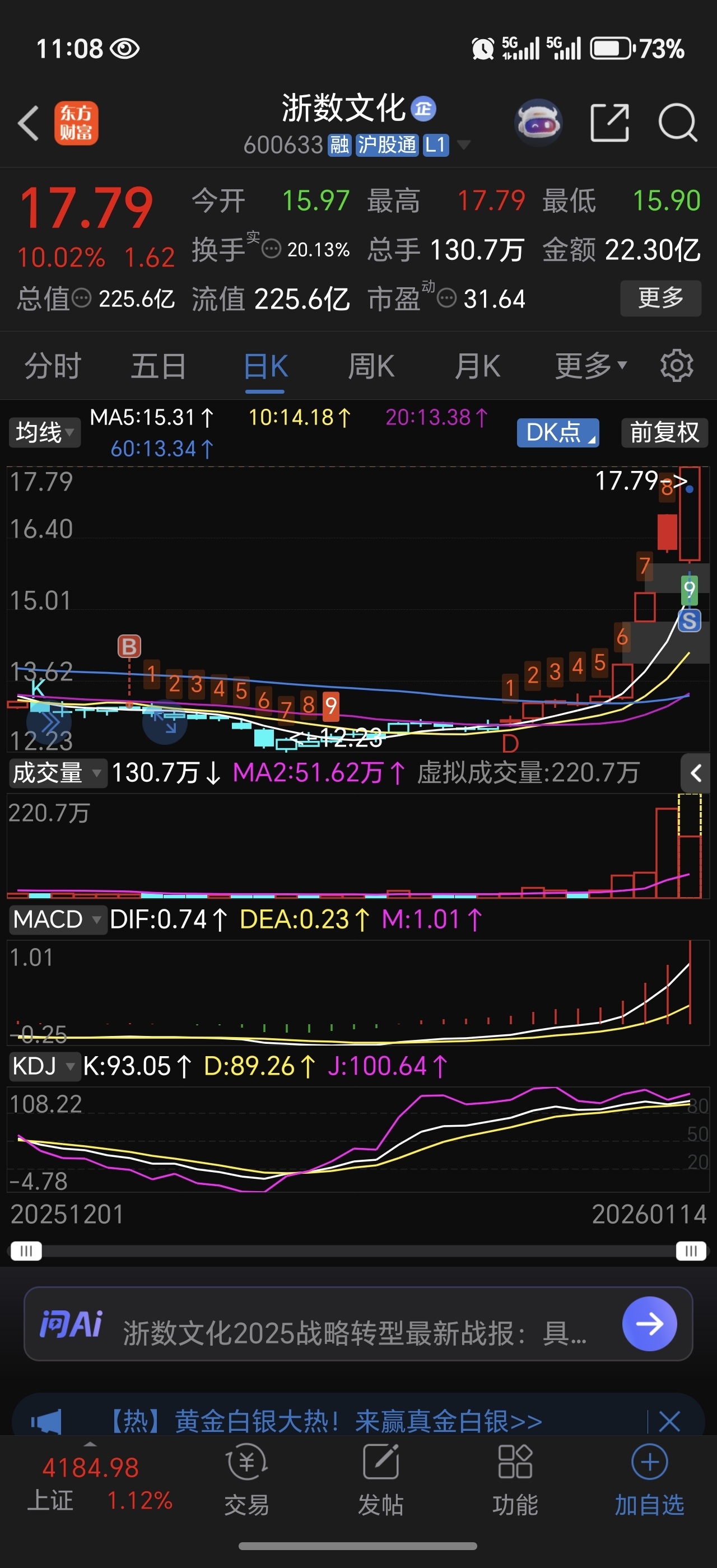Tap the 60:13.34 moving average label

(161, 449)
